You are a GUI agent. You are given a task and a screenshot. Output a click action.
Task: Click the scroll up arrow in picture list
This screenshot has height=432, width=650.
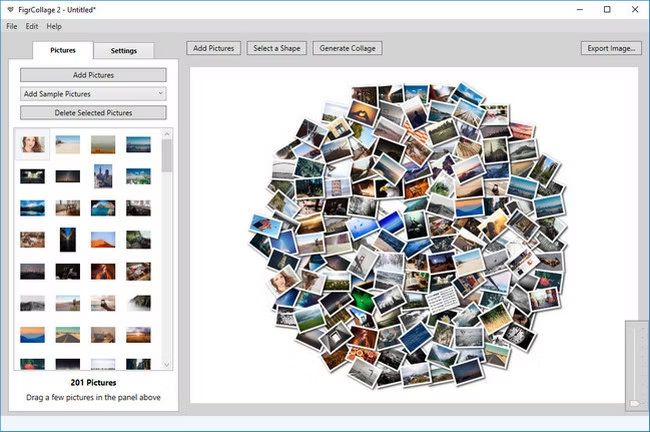pyautogui.click(x=167, y=134)
